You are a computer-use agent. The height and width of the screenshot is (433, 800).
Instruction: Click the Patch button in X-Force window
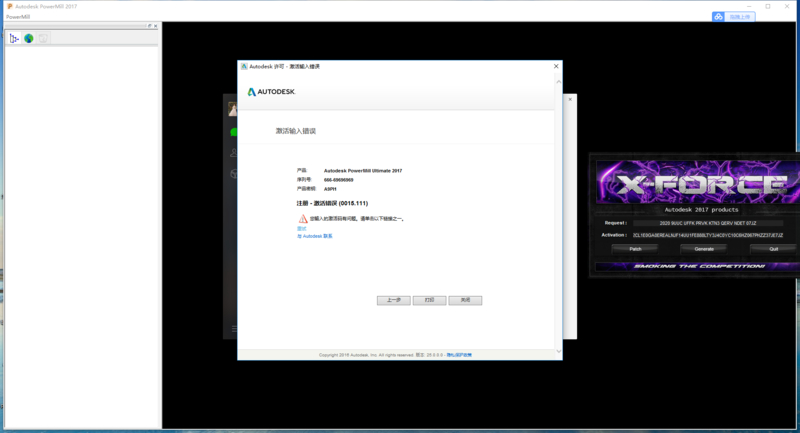click(x=635, y=249)
